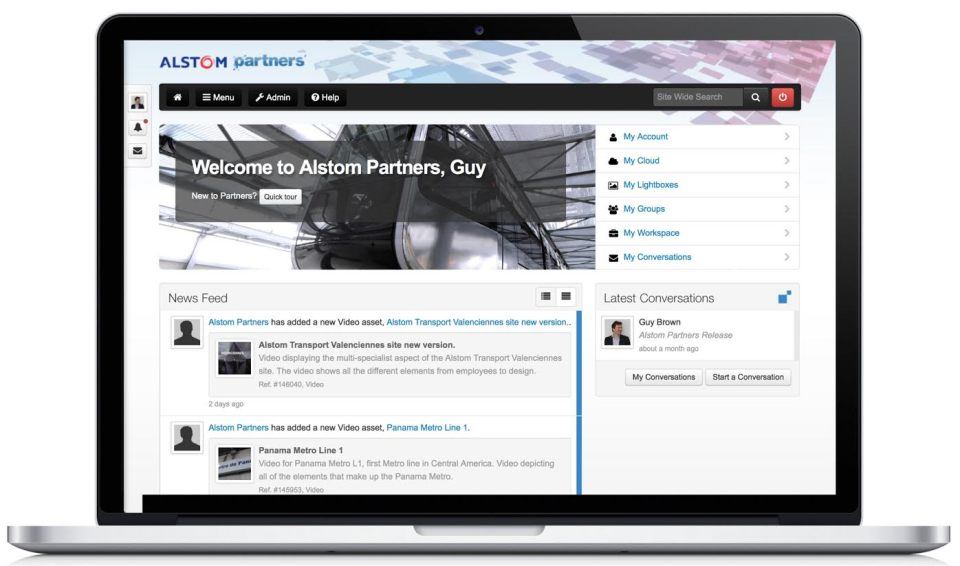Screen dimensions: 960x566
Task: Switch News Feed to compact list view
Action: (x=566, y=296)
